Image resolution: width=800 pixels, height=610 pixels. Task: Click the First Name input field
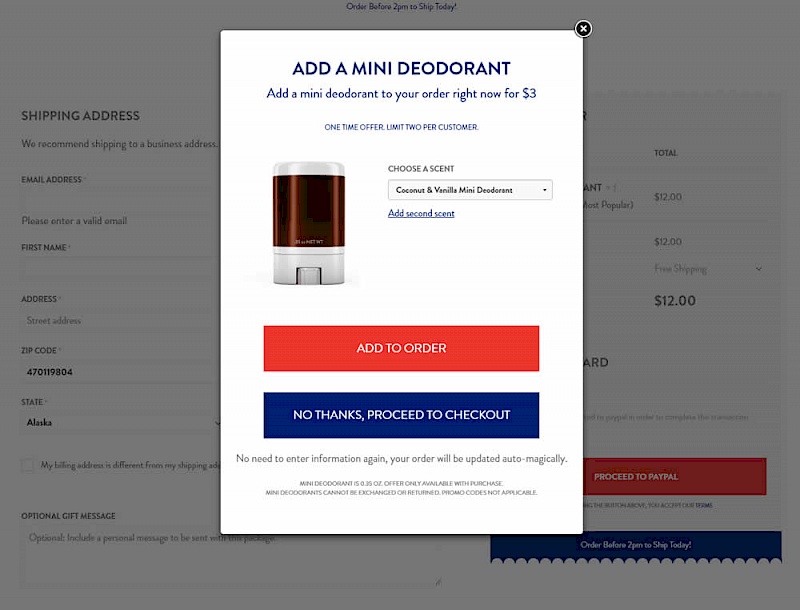click(121, 268)
